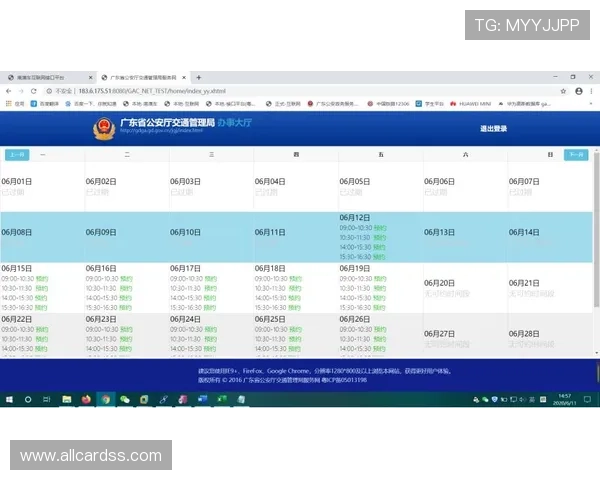Open the 广东公安政务服务 bookmark
Image resolution: width=600 pixels, height=480 pixels.
[x=333, y=104]
